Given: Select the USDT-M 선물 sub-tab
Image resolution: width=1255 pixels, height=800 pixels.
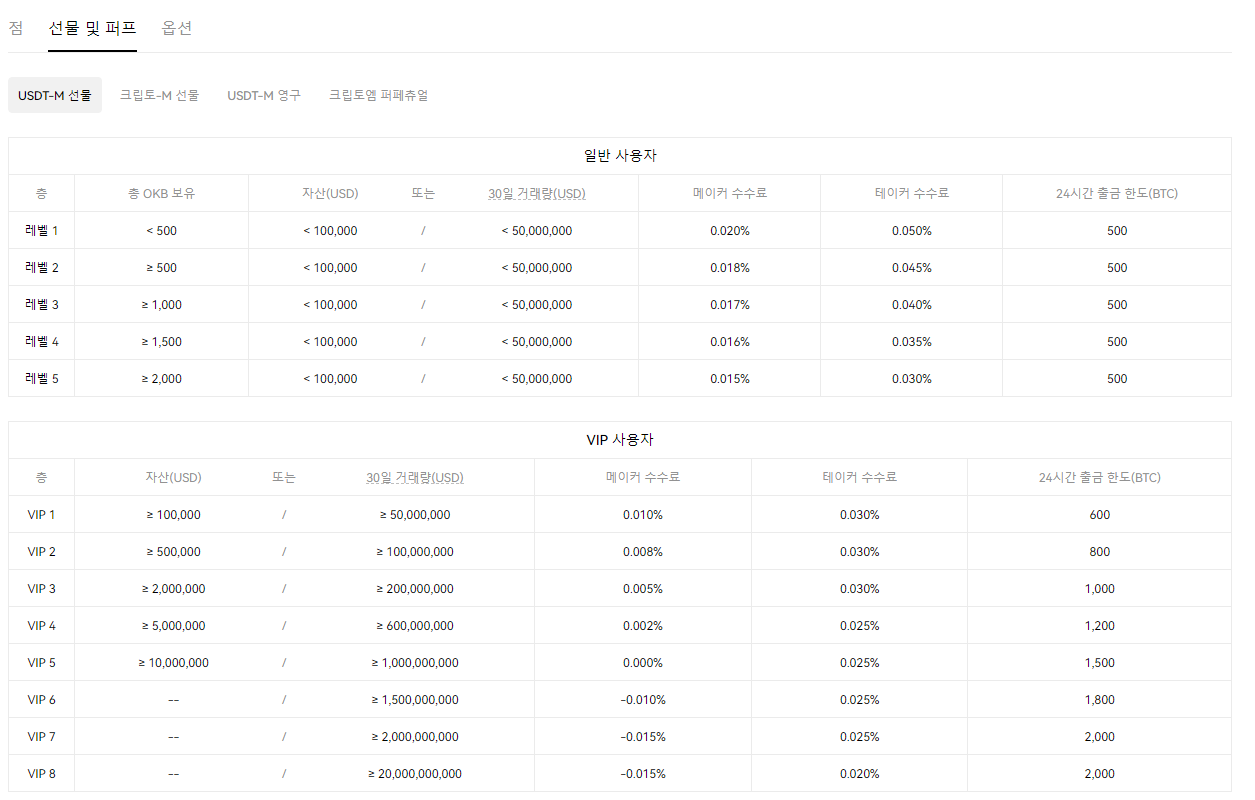Looking at the screenshot, I should (55, 95).
